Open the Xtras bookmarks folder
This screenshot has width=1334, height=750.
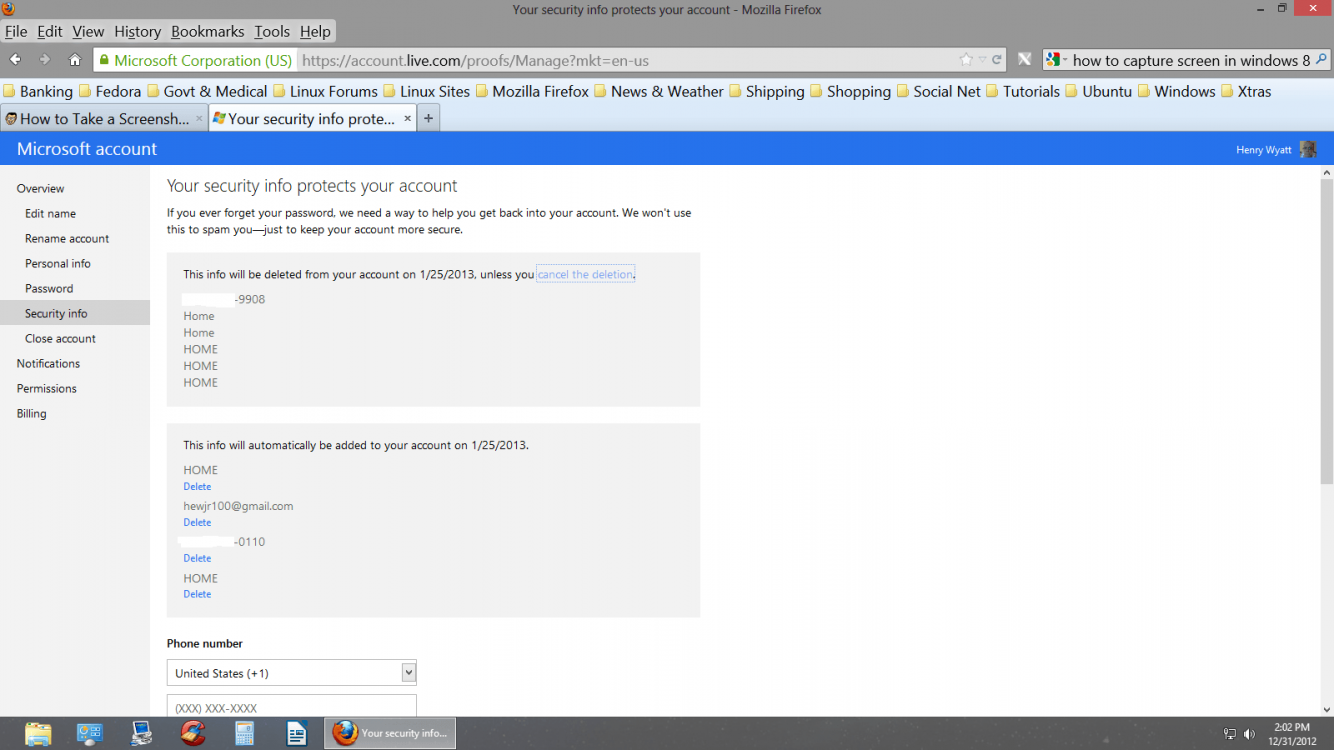point(1246,91)
